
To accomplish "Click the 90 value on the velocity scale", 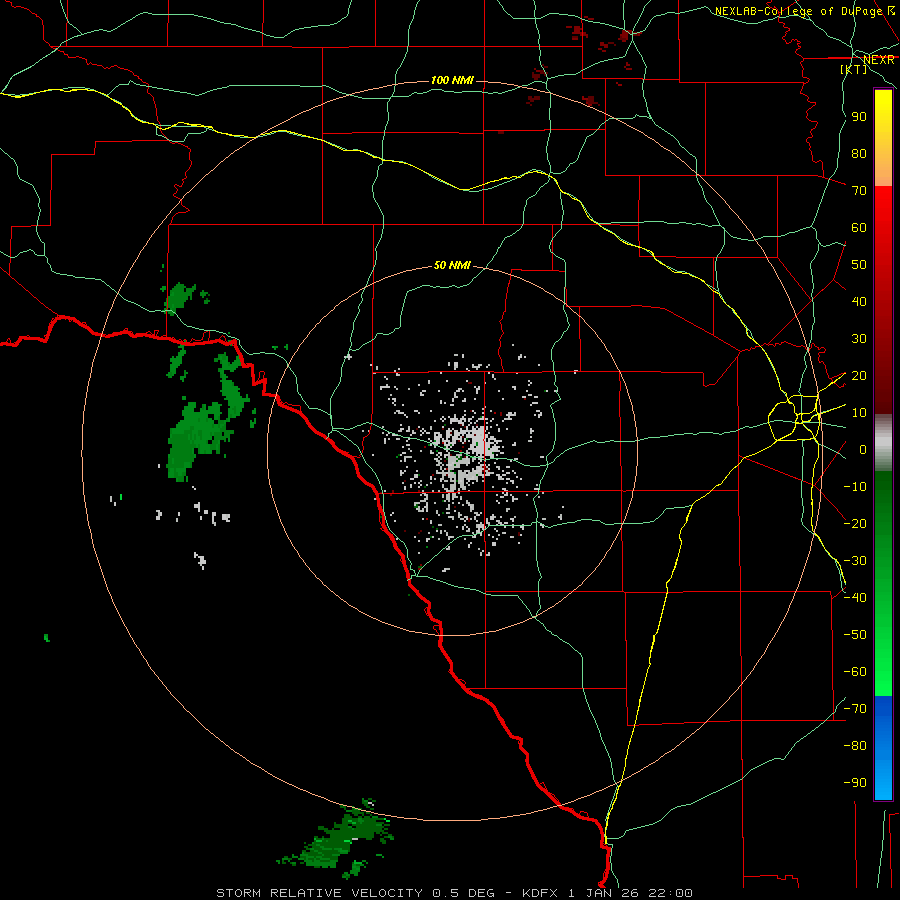I will click(859, 117).
